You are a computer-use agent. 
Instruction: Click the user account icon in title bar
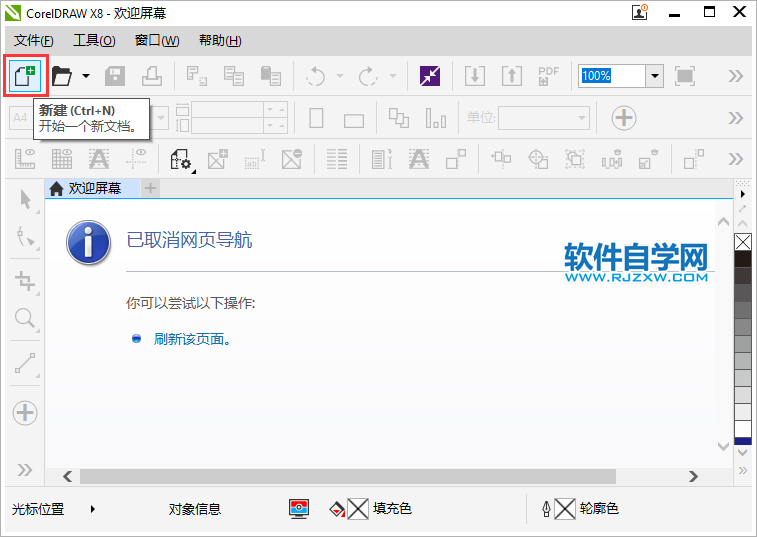pyautogui.click(x=640, y=13)
